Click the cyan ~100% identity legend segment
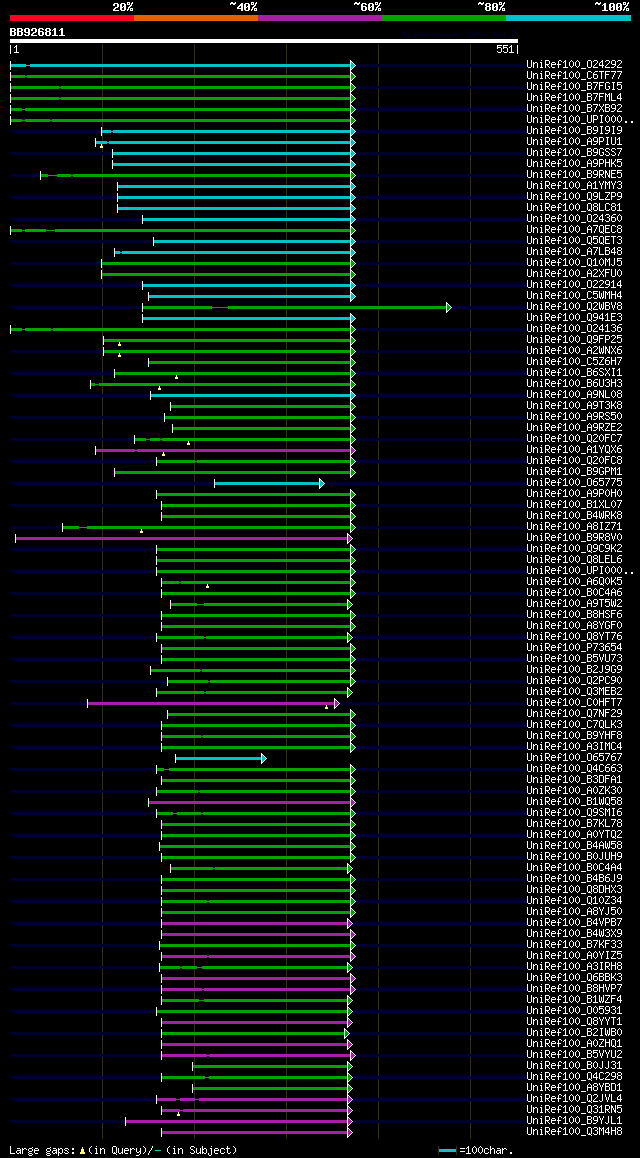Viewport: 640px width, 1158px height. pyautogui.click(x=568, y=17)
